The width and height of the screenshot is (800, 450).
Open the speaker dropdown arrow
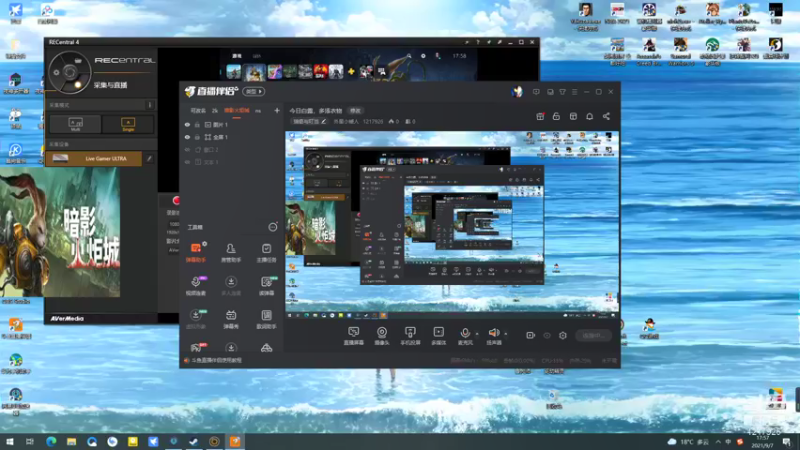pos(506,334)
